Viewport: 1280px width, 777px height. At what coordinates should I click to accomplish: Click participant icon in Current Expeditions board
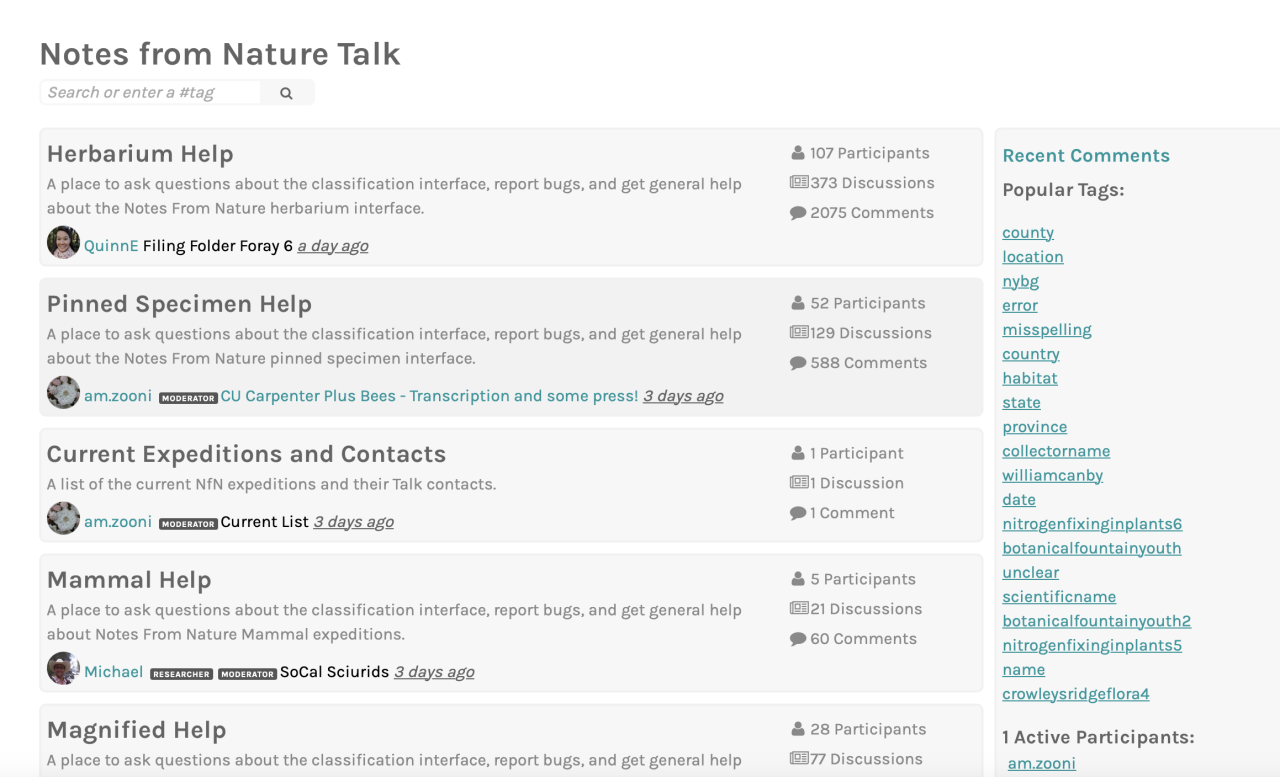coord(798,453)
